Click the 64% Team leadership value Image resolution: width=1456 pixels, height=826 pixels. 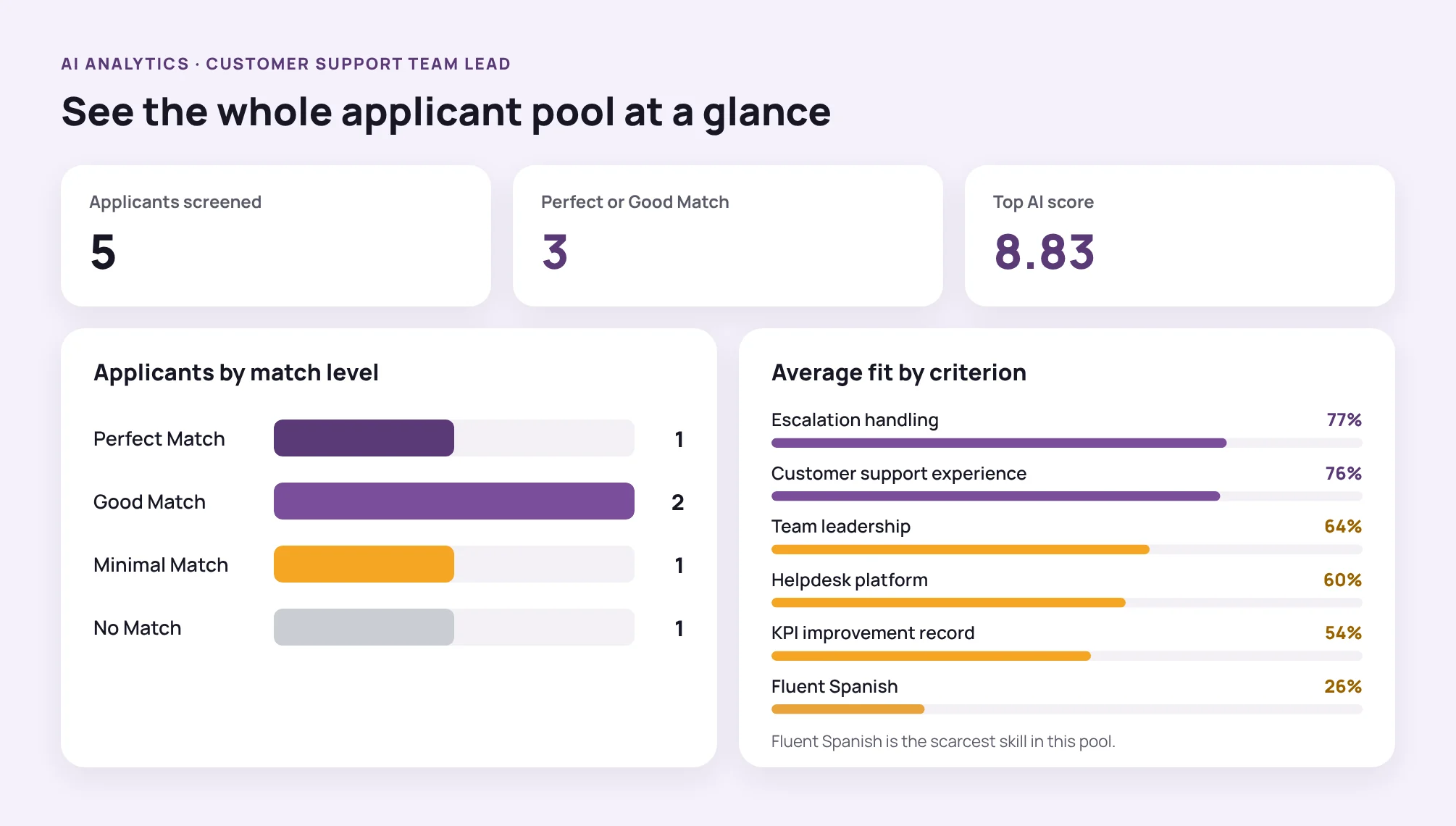coord(1343,526)
